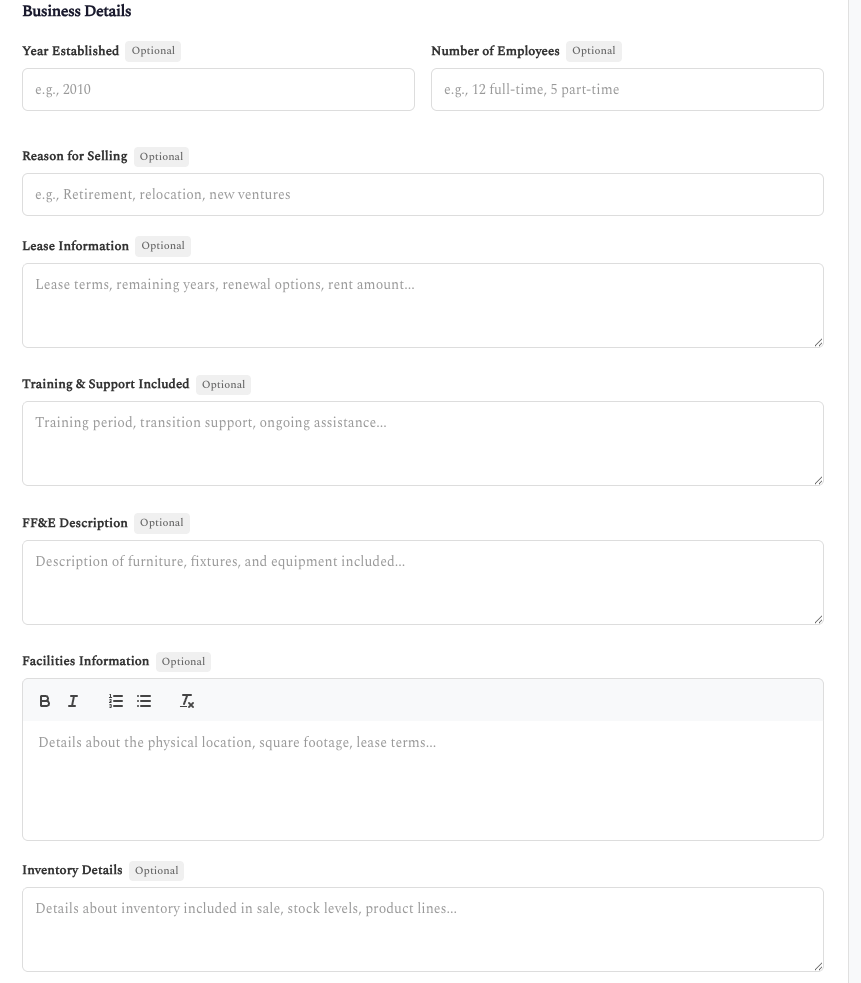Toggle bold formatting in the Facilities editor

pos(45,701)
